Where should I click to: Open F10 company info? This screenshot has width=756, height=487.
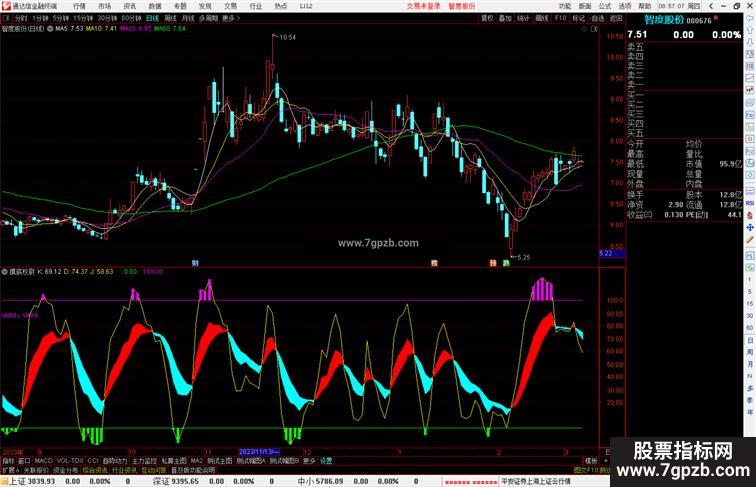tap(560, 18)
